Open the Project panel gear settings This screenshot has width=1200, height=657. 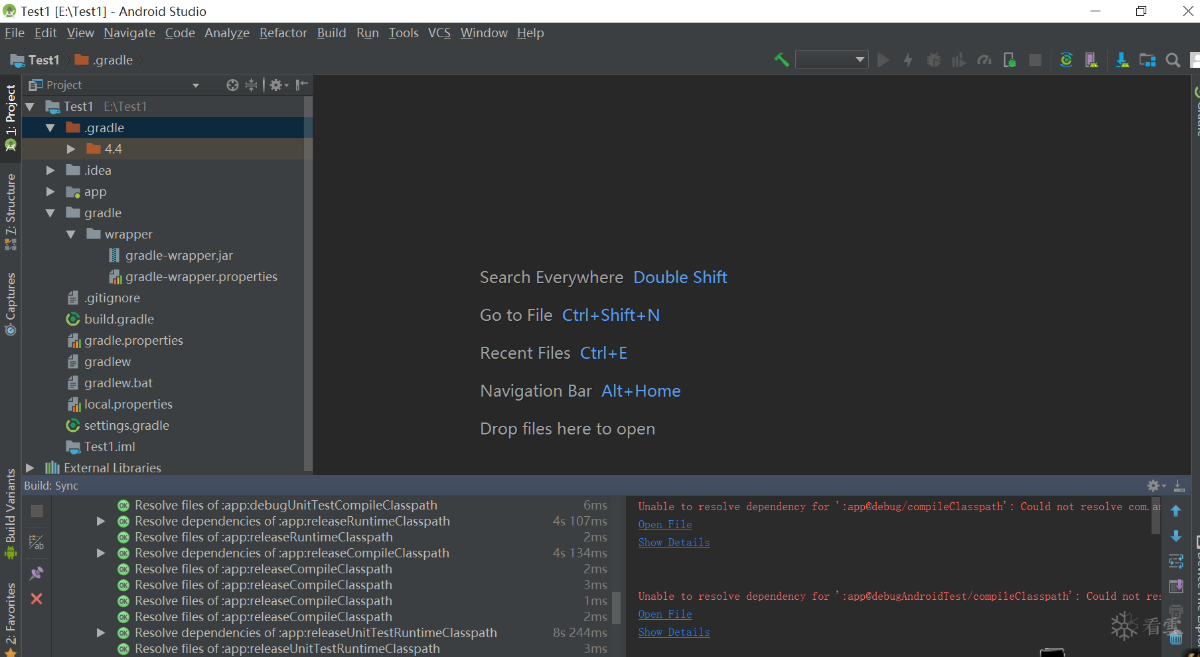[278, 85]
